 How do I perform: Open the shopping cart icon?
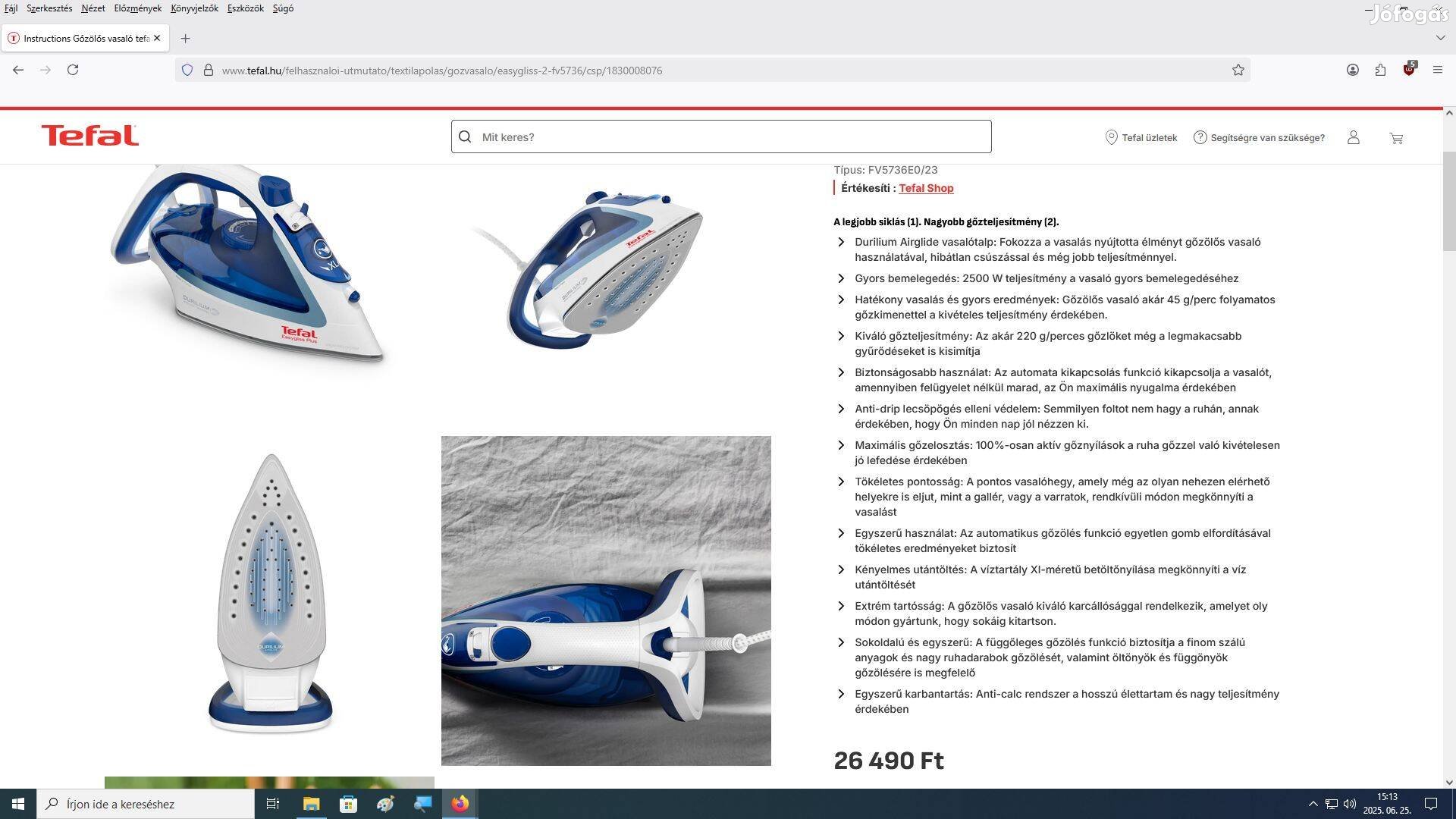(x=1396, y=138)
